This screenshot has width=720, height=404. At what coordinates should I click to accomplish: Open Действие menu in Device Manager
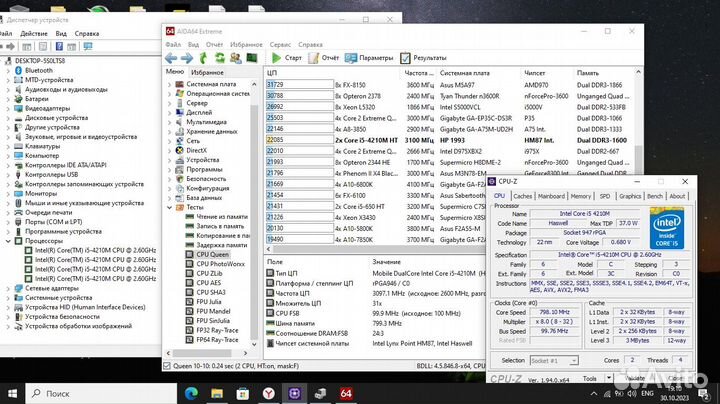(34, 34)
